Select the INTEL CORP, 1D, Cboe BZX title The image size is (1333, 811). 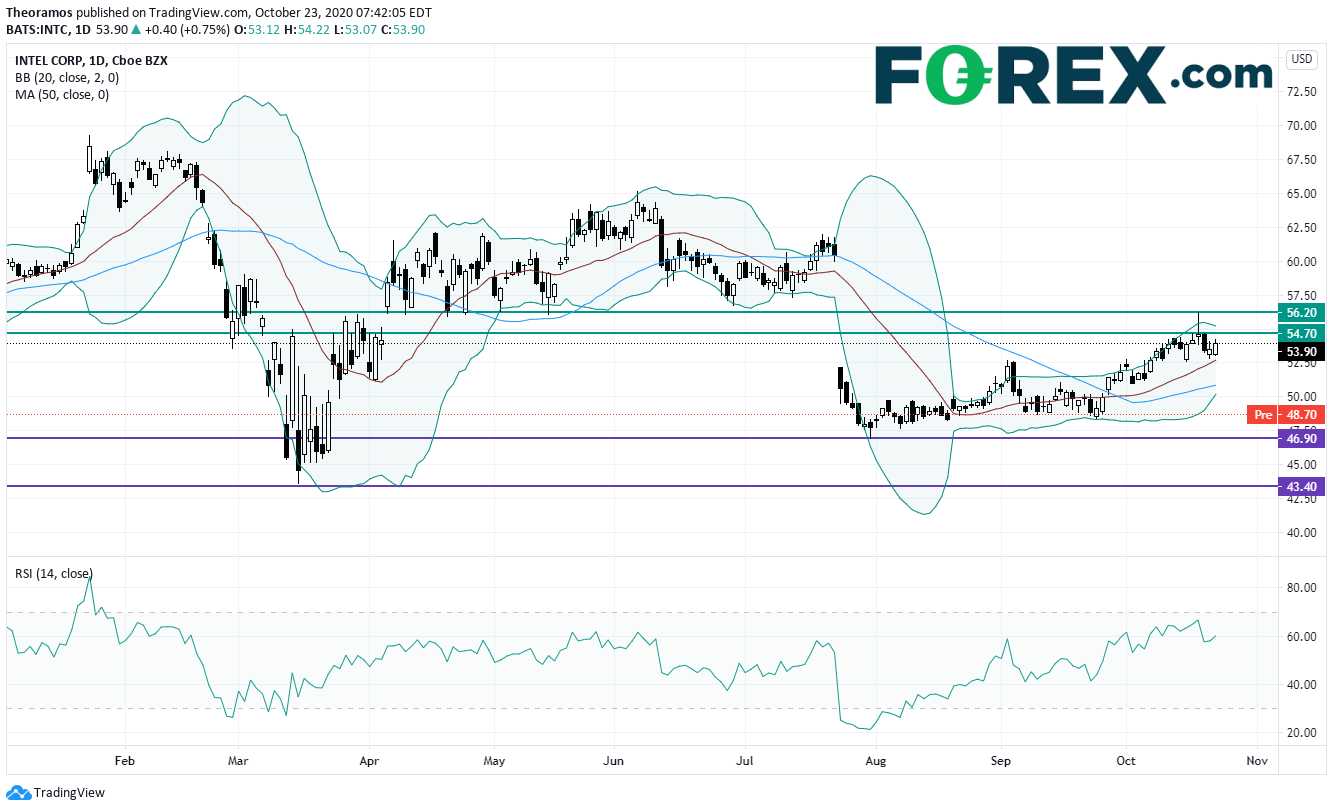pyautogui.click(x=91, y=60)
